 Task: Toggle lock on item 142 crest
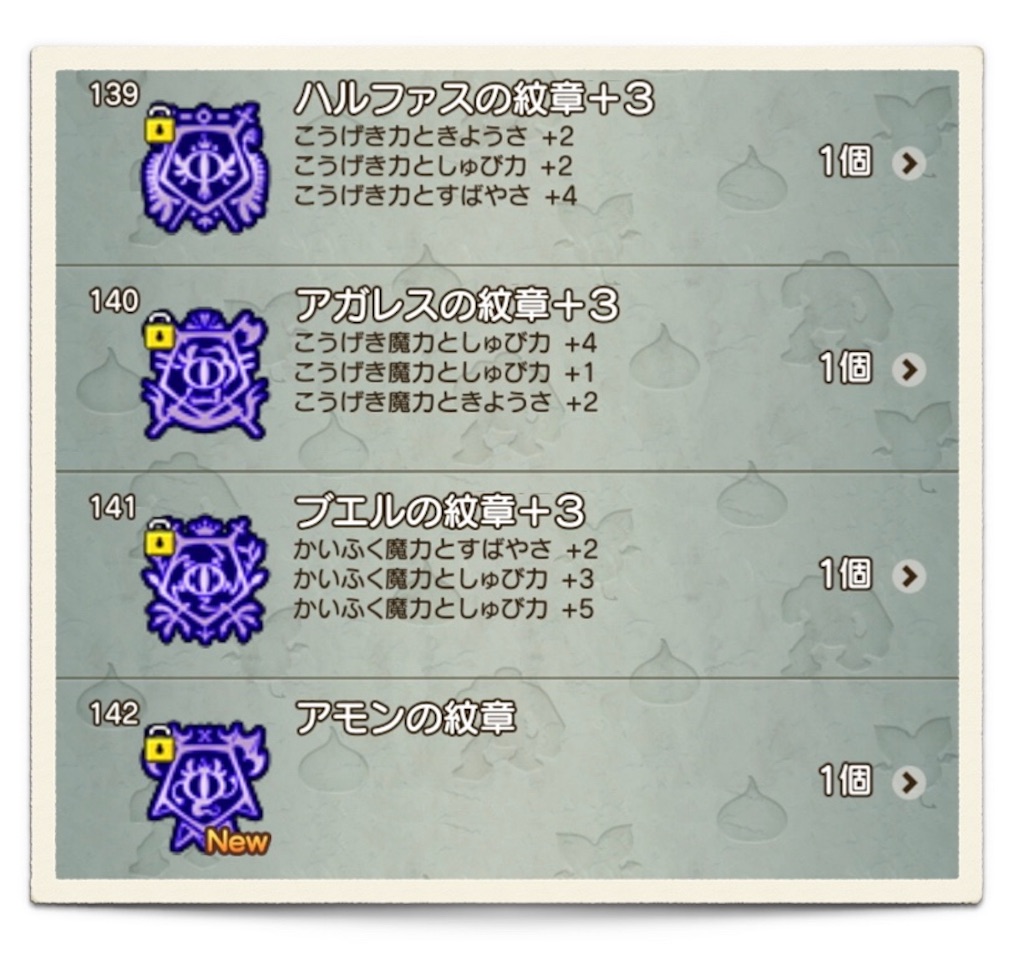click(159, 745)
